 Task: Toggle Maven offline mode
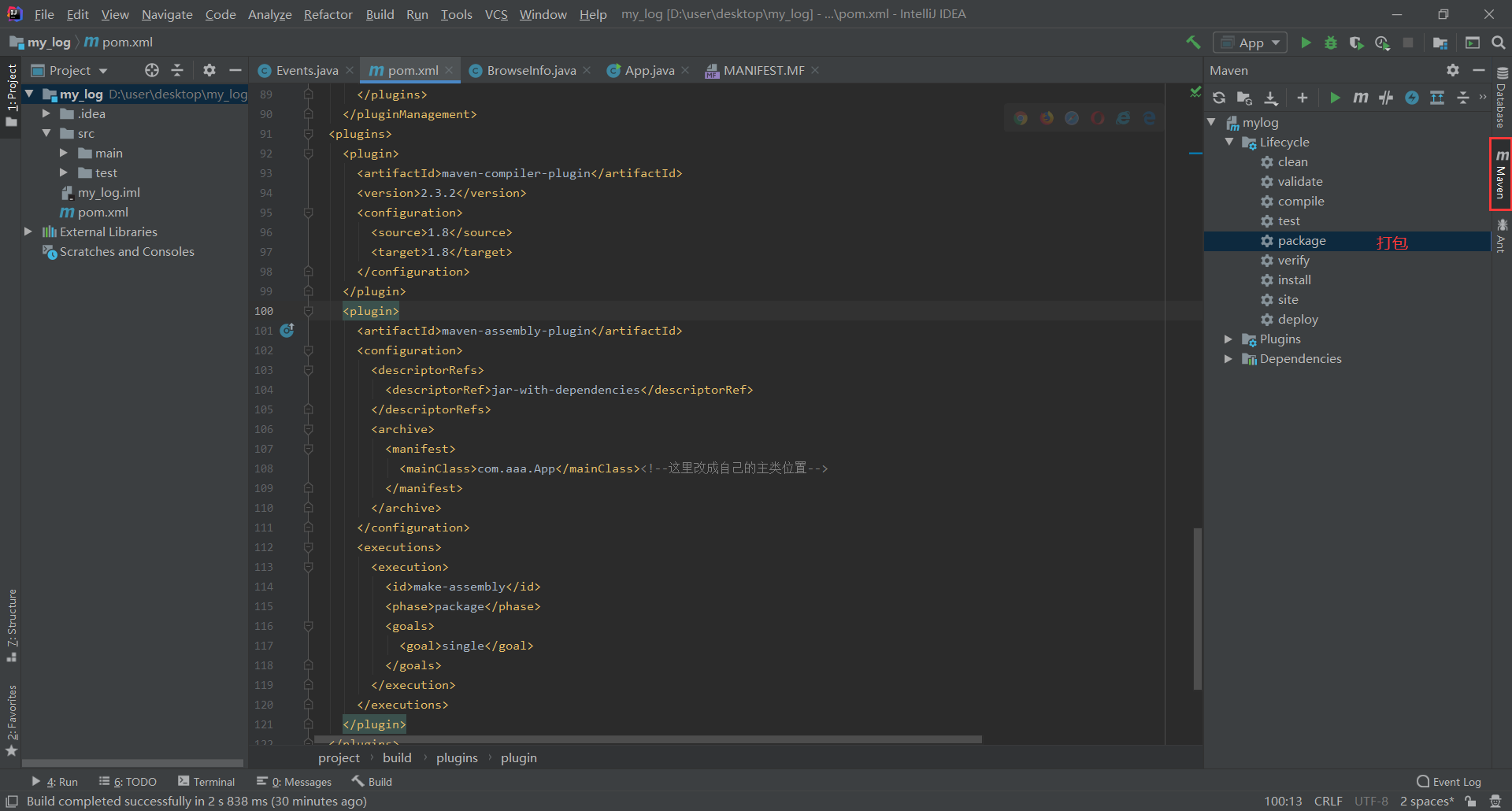point(1386,98)
